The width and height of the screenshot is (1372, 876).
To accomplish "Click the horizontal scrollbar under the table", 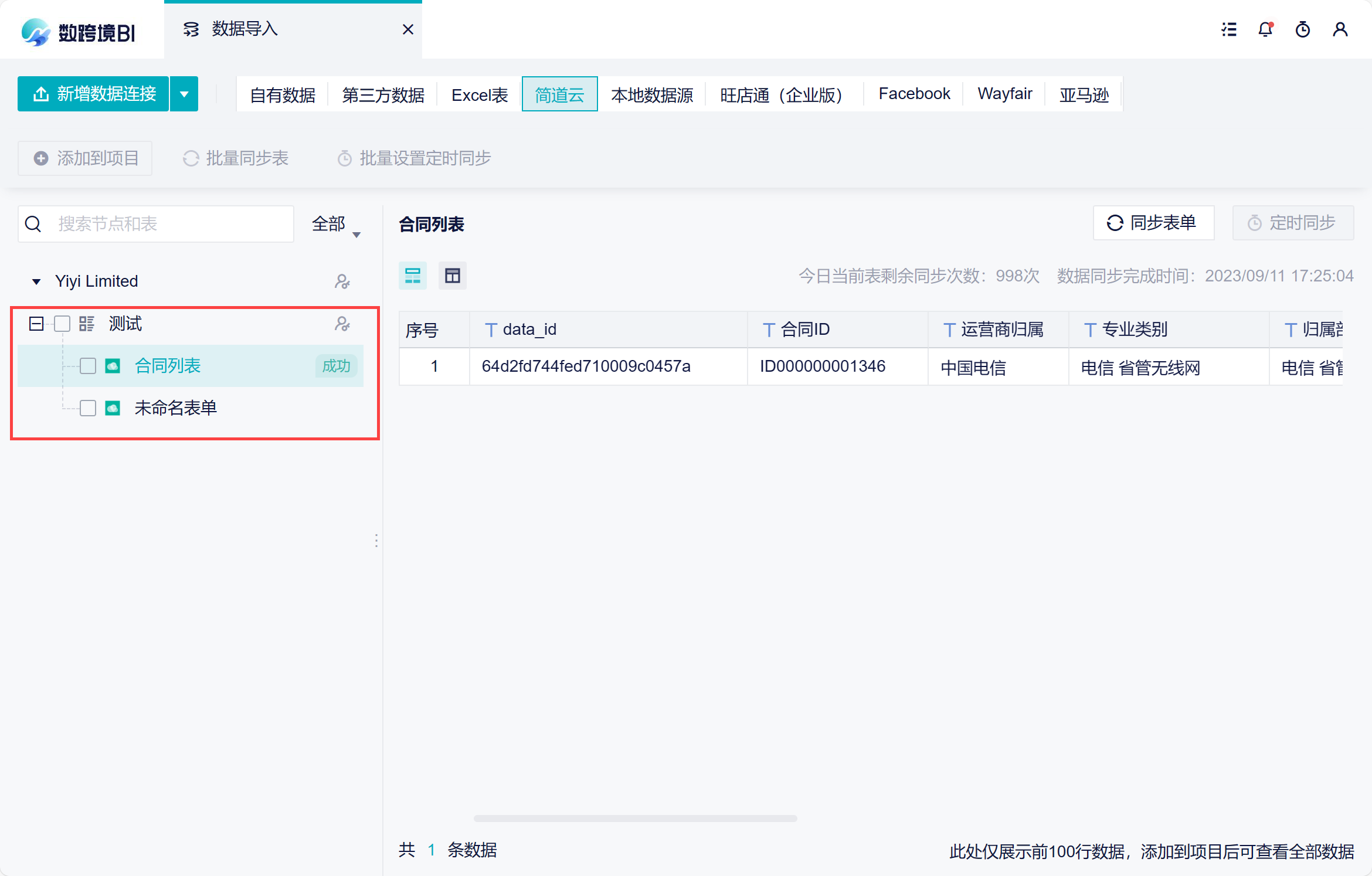I will [635, 818].
